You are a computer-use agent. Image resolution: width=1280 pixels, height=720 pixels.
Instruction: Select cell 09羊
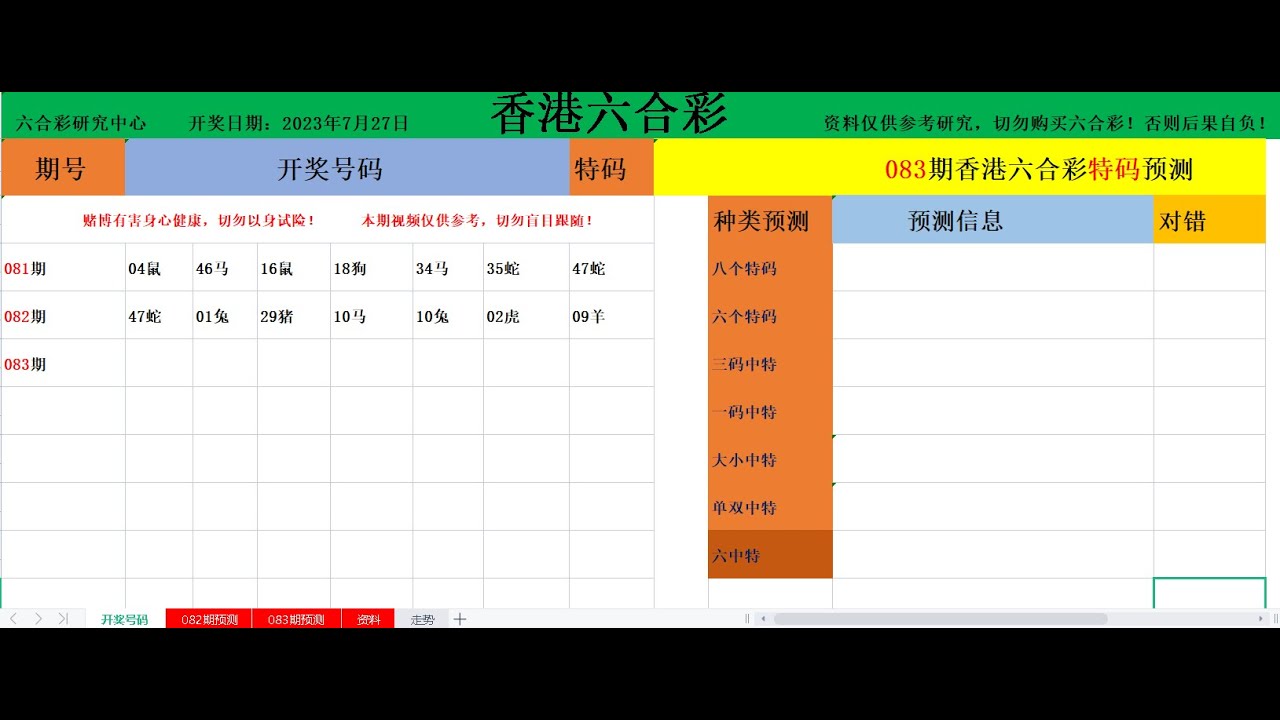[x=611, y=316]
